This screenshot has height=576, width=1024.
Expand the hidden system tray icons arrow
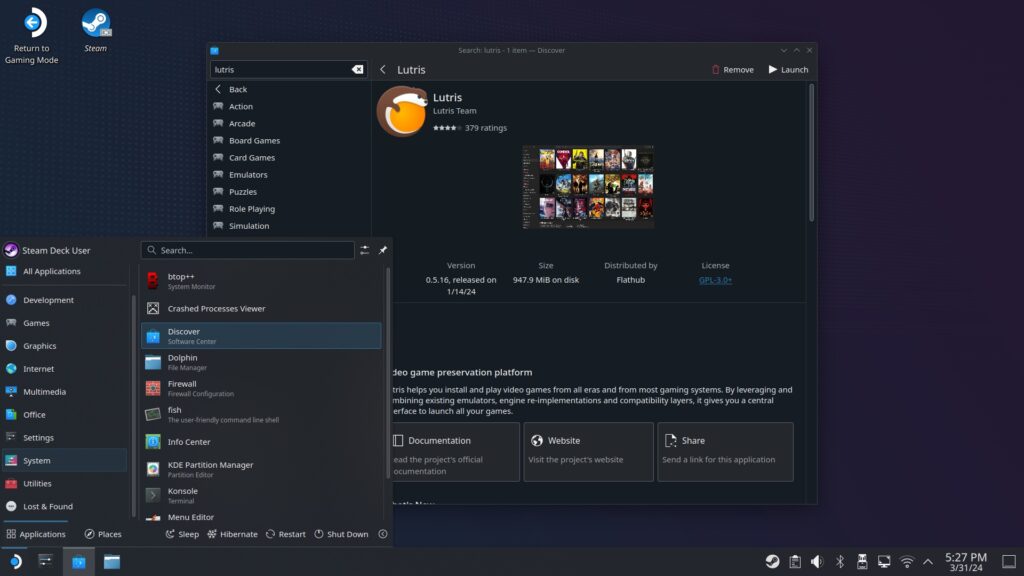point(928,562)
